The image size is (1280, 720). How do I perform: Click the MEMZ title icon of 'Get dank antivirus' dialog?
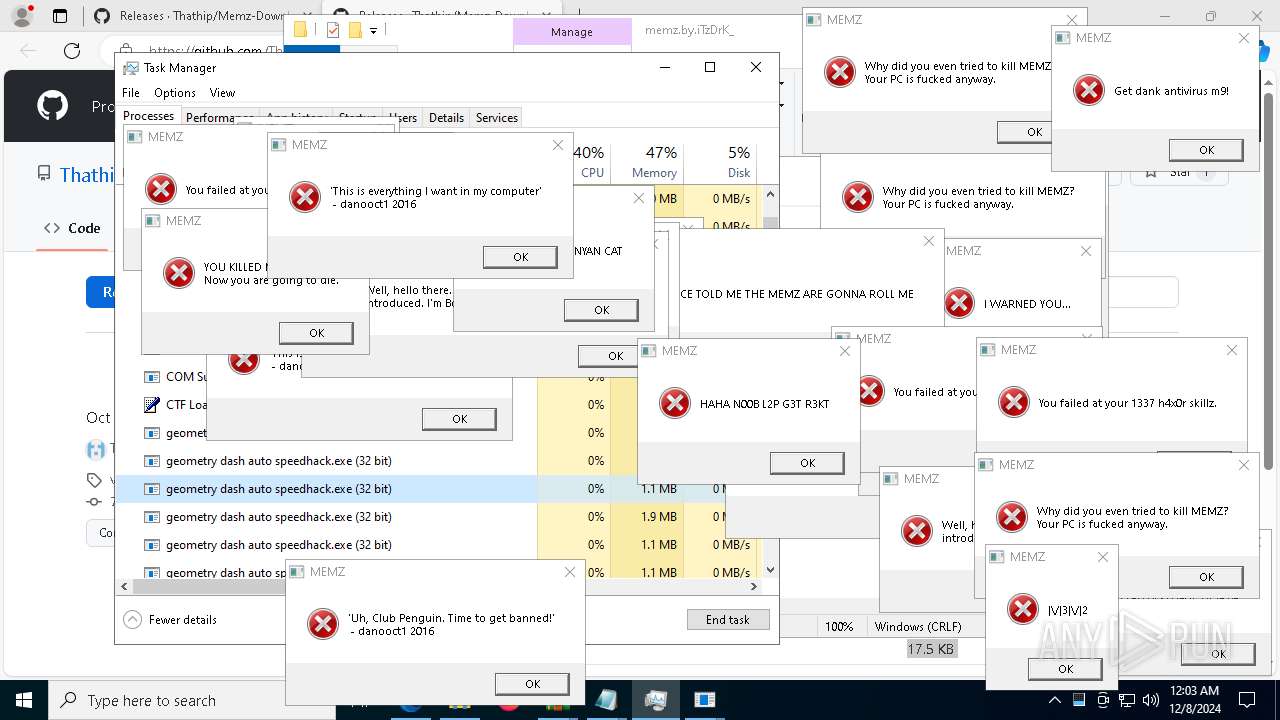[x=1064, y=38]
